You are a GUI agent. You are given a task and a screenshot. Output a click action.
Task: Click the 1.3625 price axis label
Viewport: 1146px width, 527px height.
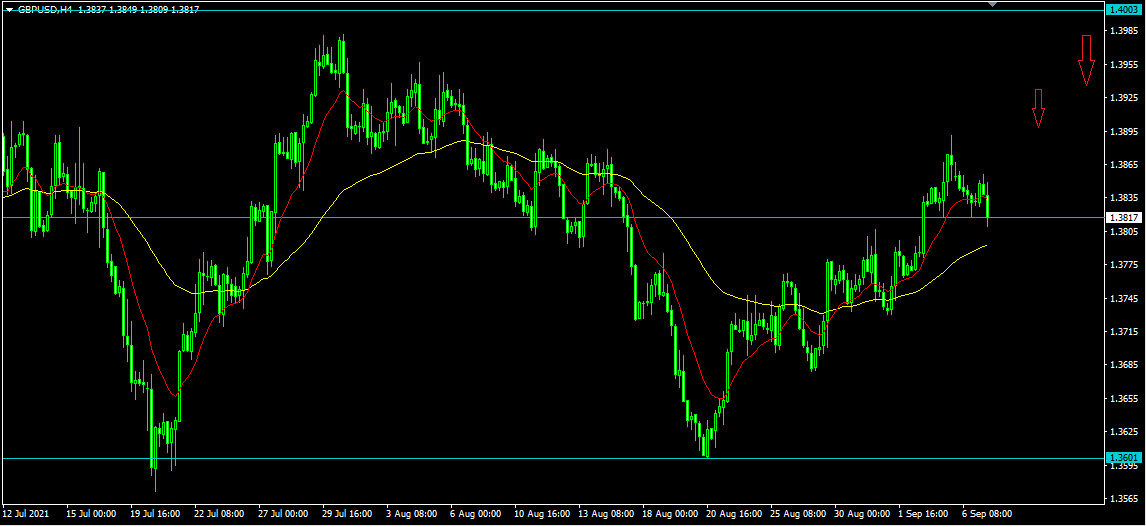pos(1124,432)
